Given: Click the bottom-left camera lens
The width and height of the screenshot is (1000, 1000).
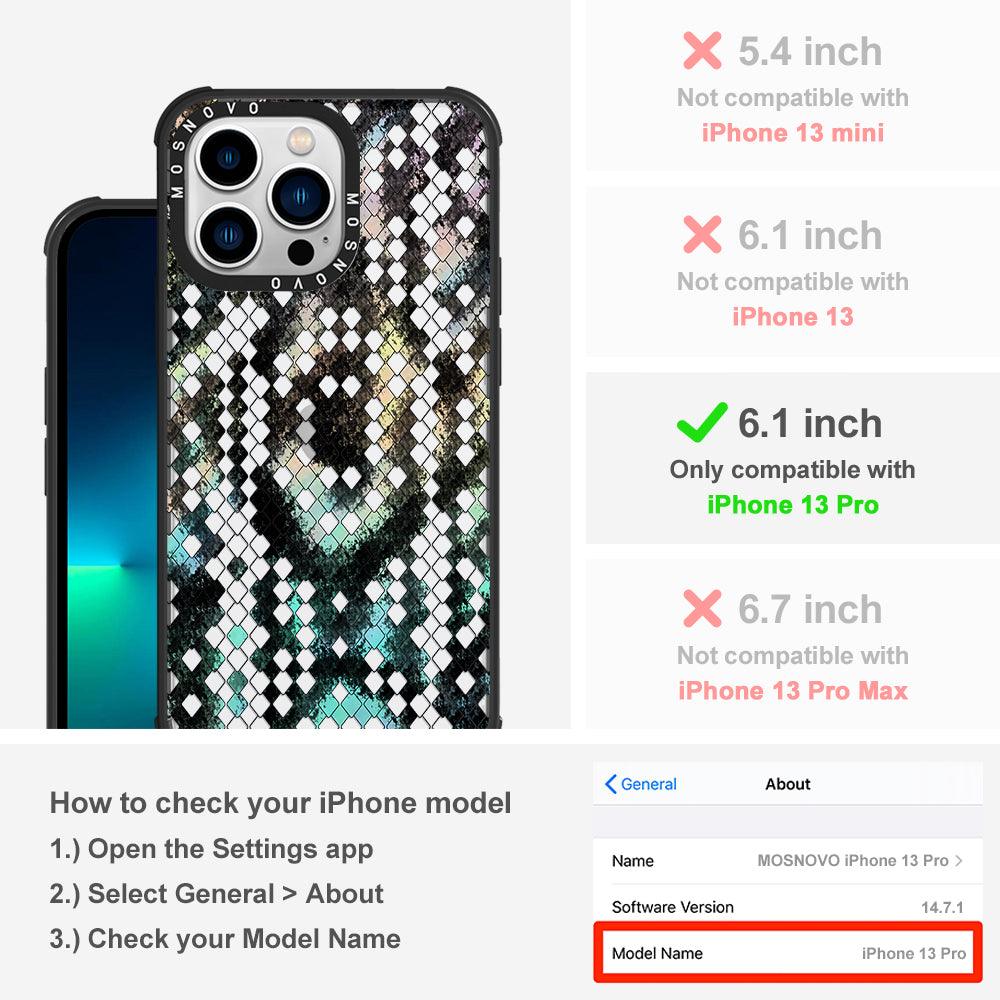Looking at the screenshot, I should pos(228,235).
